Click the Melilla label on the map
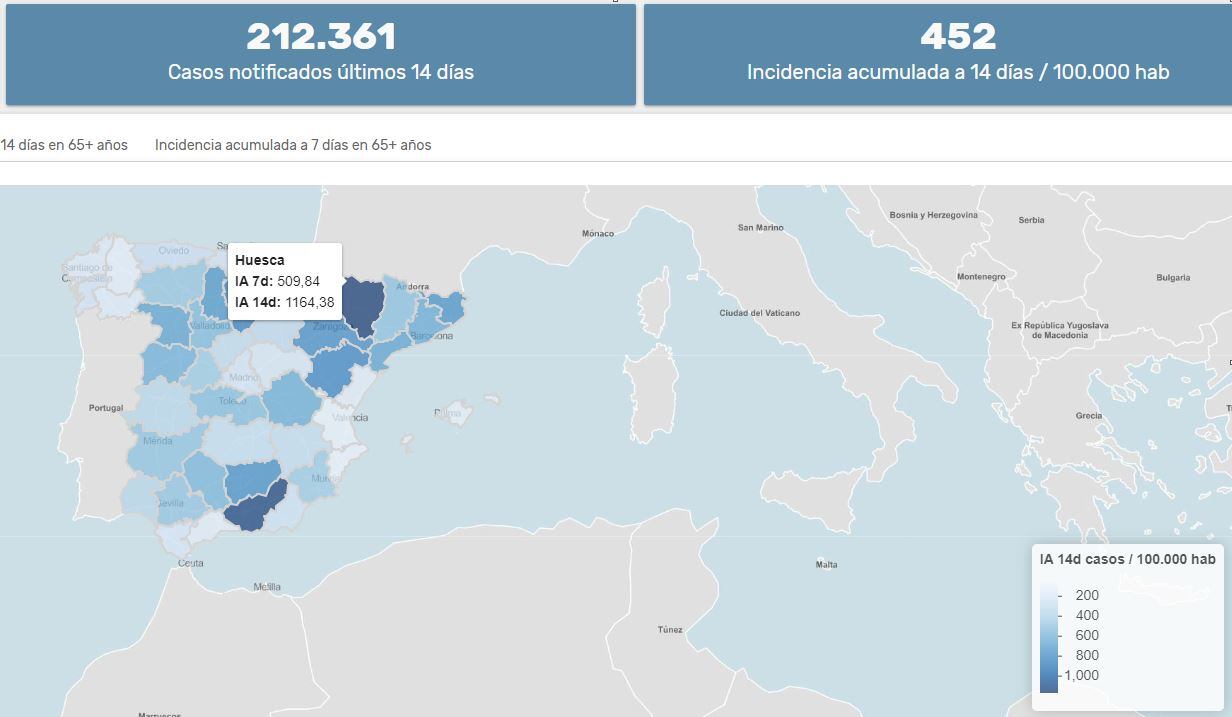The width and height of the screenshot is (1232, 717). 267,587
